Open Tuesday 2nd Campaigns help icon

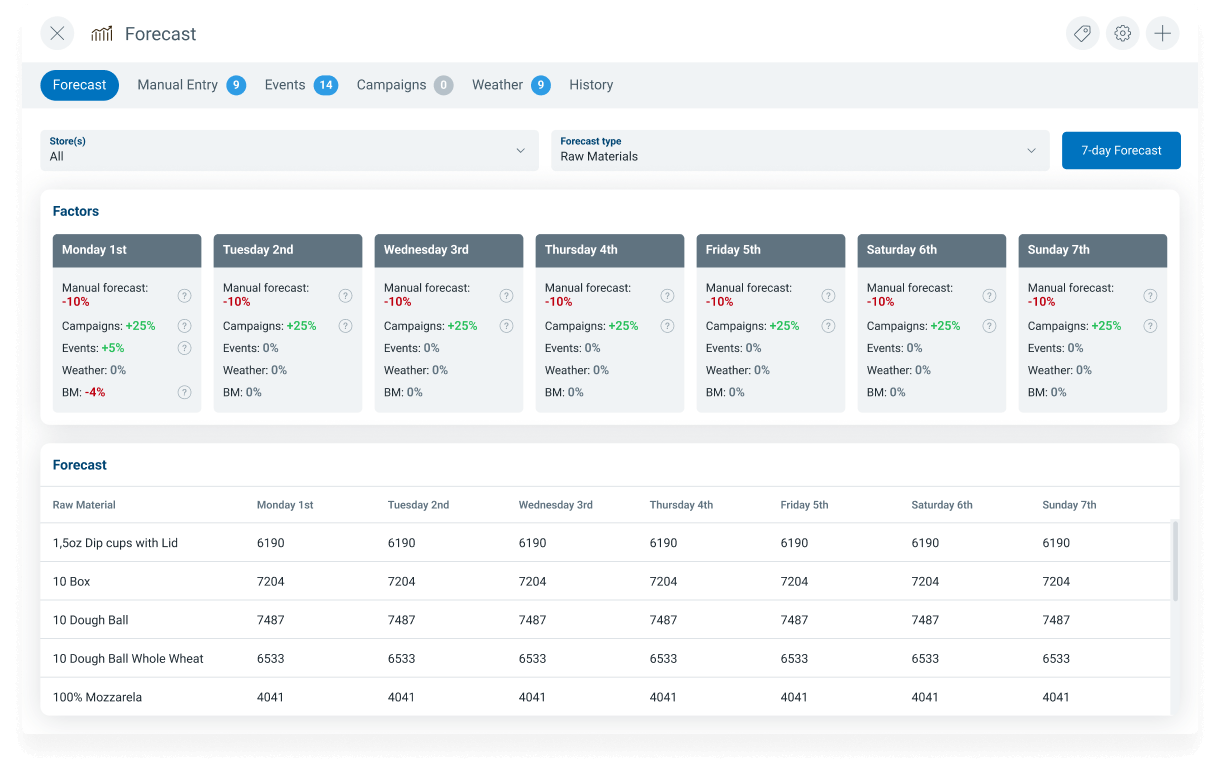coord(345,326)
